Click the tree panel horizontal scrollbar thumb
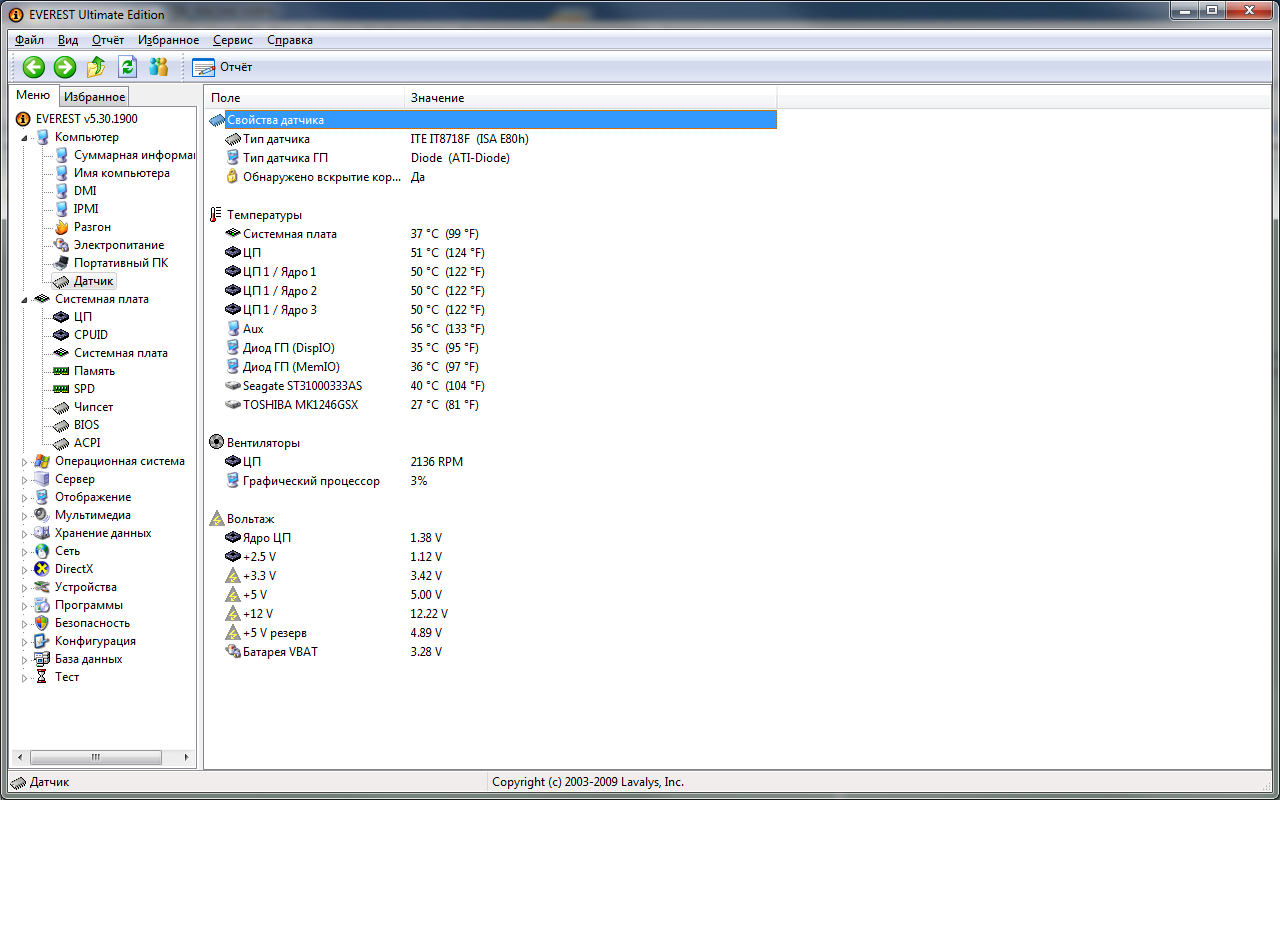This screenshot has height=931, width=1280. [95, 758]
